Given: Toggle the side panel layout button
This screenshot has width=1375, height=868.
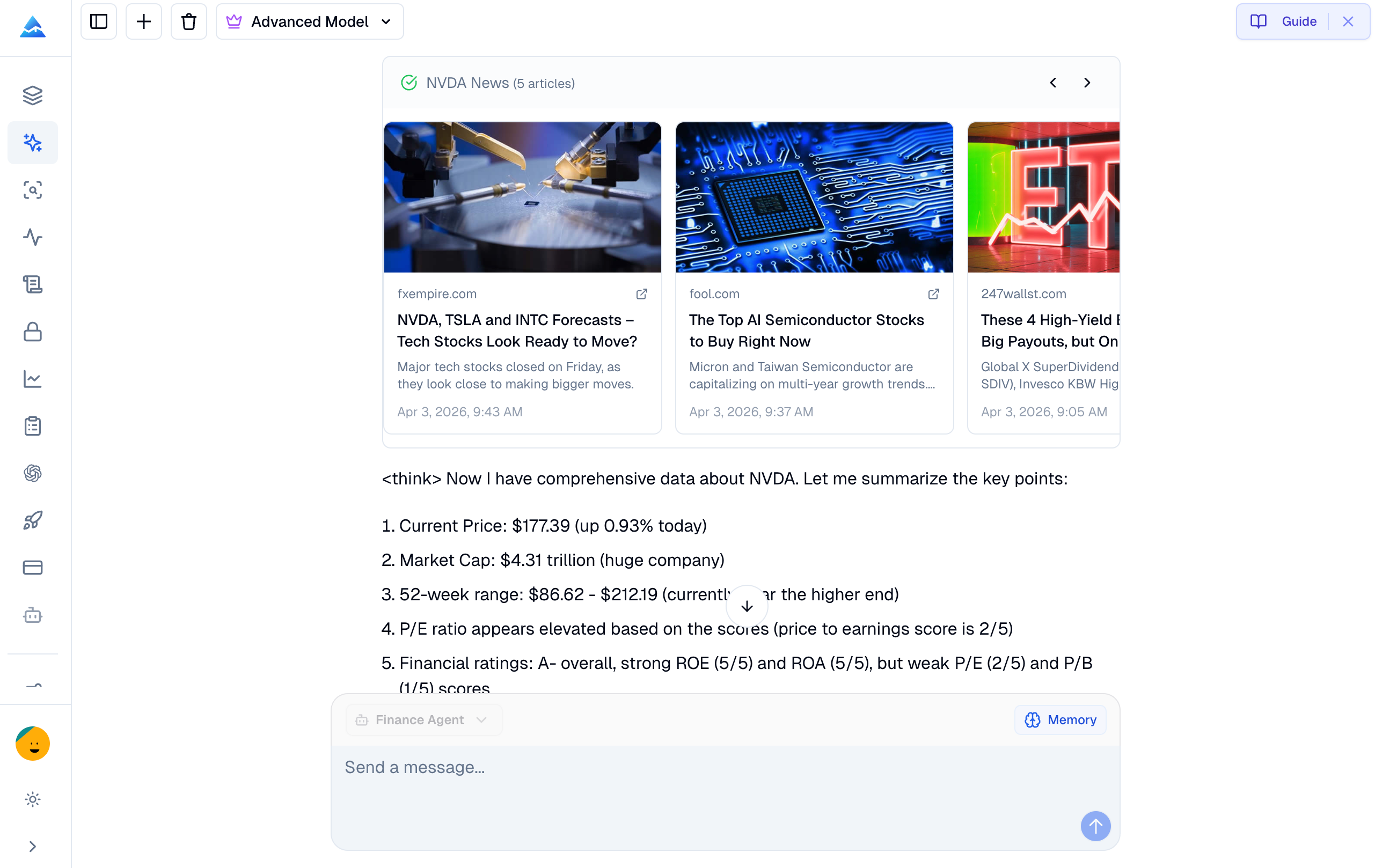Looking at the screenshot, I should (x=98, y=21).
